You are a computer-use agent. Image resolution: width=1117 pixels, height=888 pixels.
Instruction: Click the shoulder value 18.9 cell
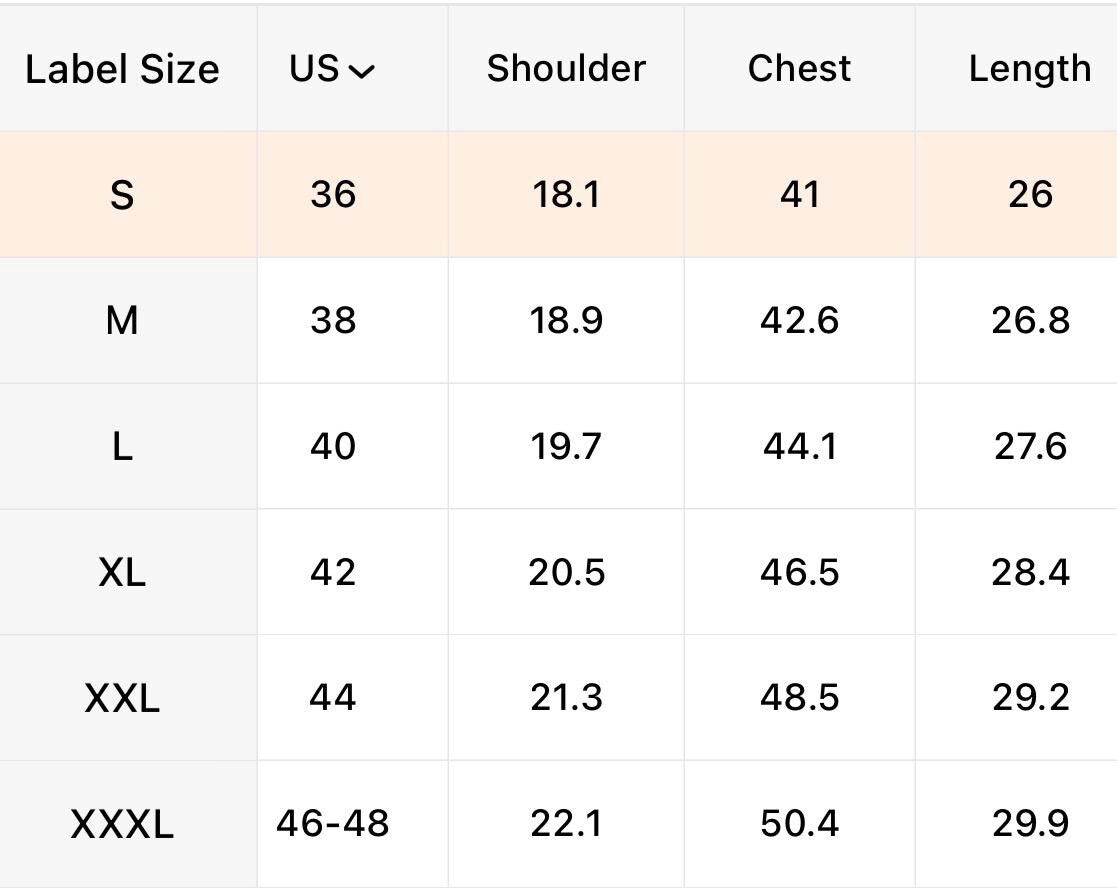click(x=566, y=320)
